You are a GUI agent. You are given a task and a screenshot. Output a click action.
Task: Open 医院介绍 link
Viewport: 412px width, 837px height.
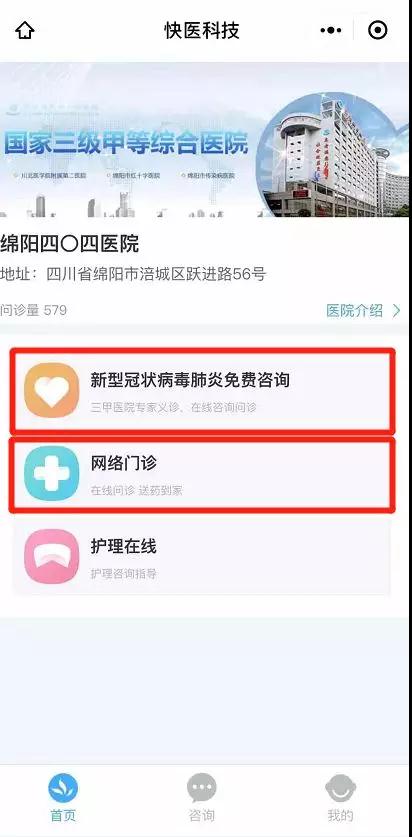pos(355,310)
